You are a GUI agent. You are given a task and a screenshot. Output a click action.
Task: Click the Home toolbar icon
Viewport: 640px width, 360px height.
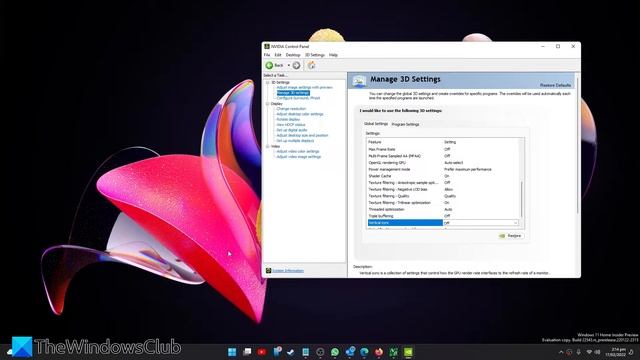point(311,65)
